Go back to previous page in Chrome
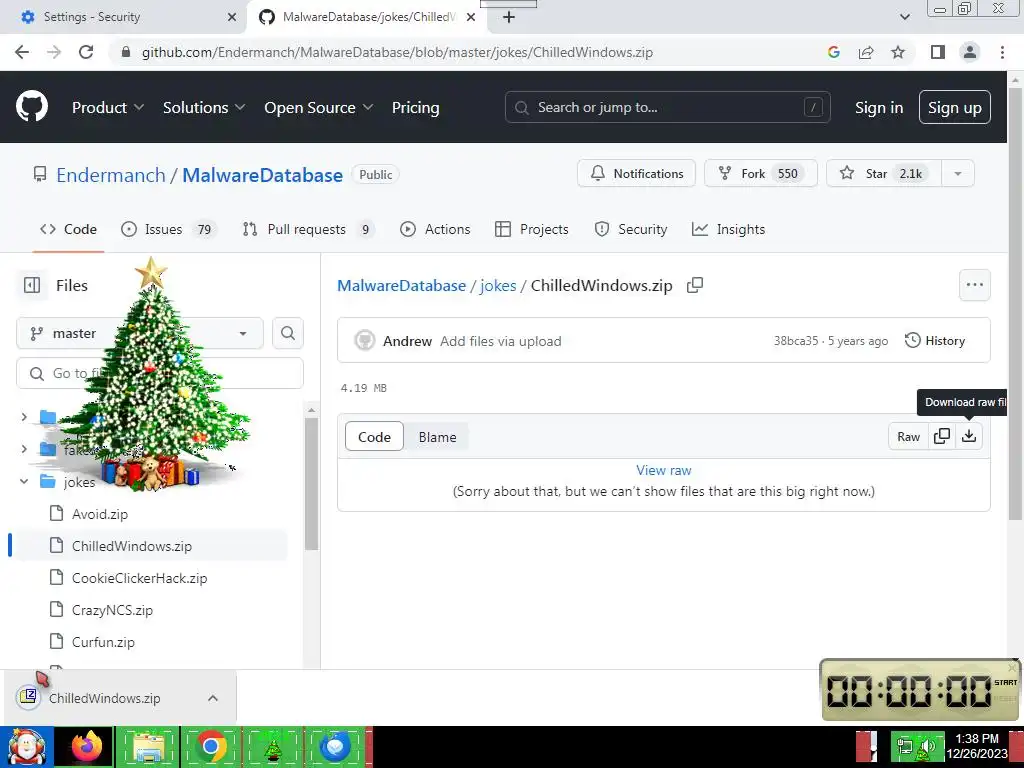This screenshot has height=768, width=1024. [22, 52]
